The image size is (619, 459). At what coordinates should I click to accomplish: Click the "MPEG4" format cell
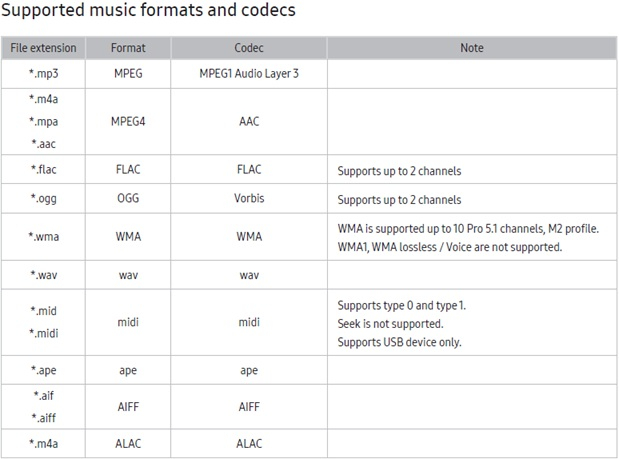(127, 121)
